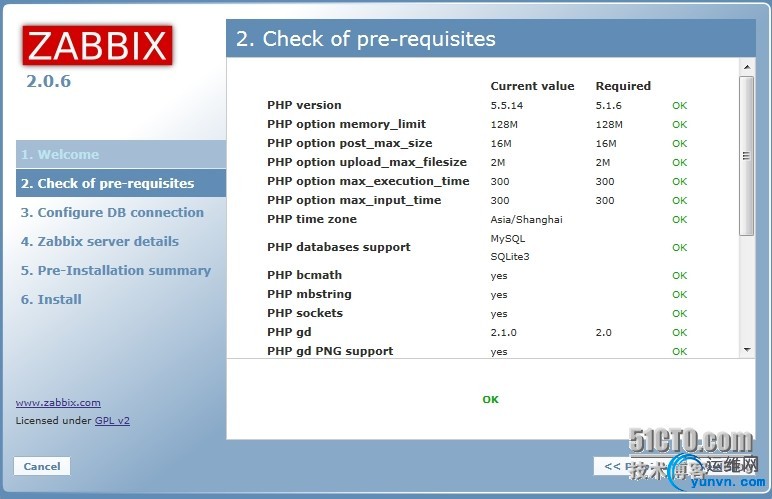Click the 'Current value' column header
Image resolution: width=772 pixels, height=499 pixels.
[x=532, y=86]
